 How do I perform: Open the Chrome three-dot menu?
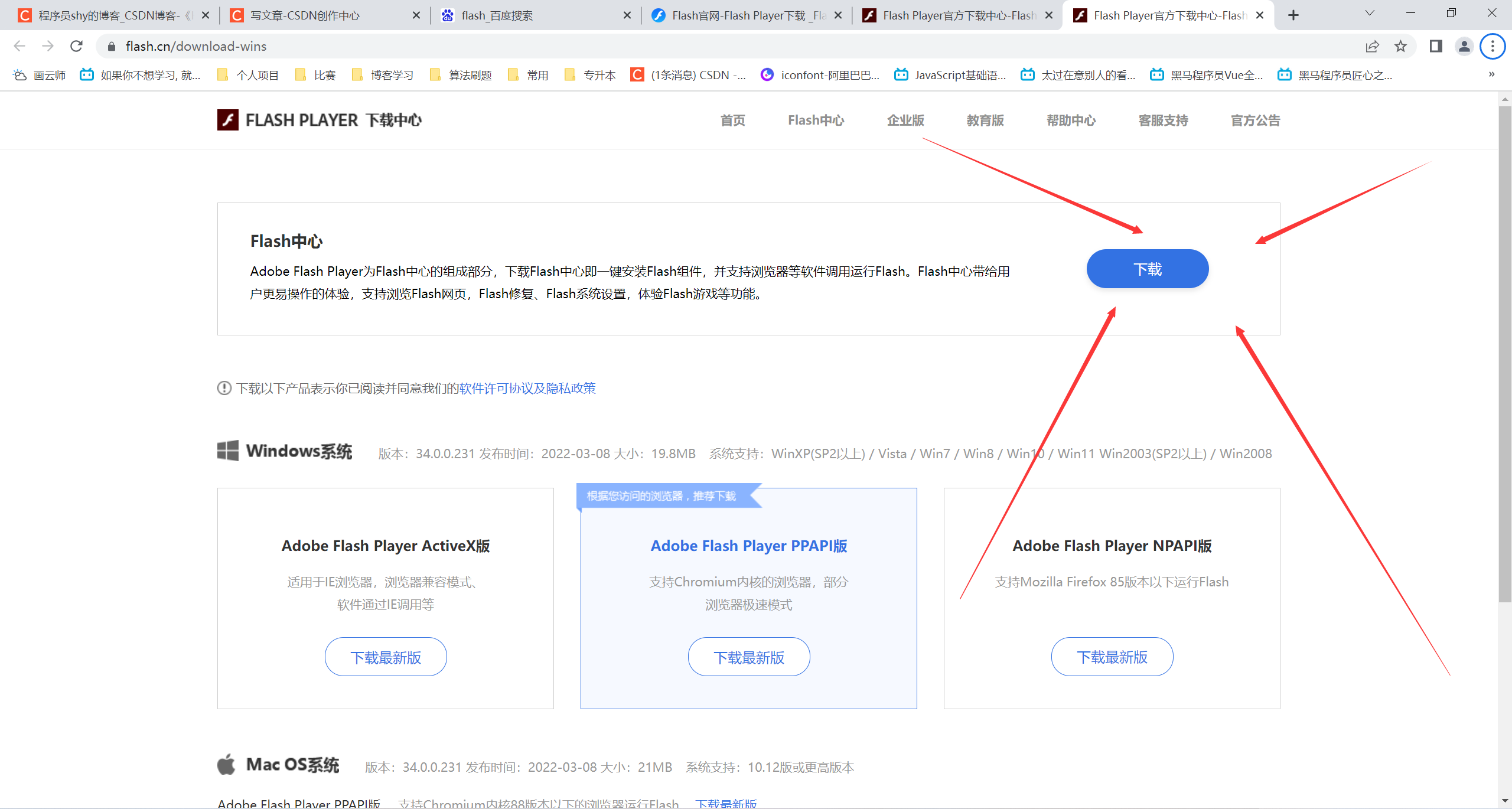click(1493, 46)
